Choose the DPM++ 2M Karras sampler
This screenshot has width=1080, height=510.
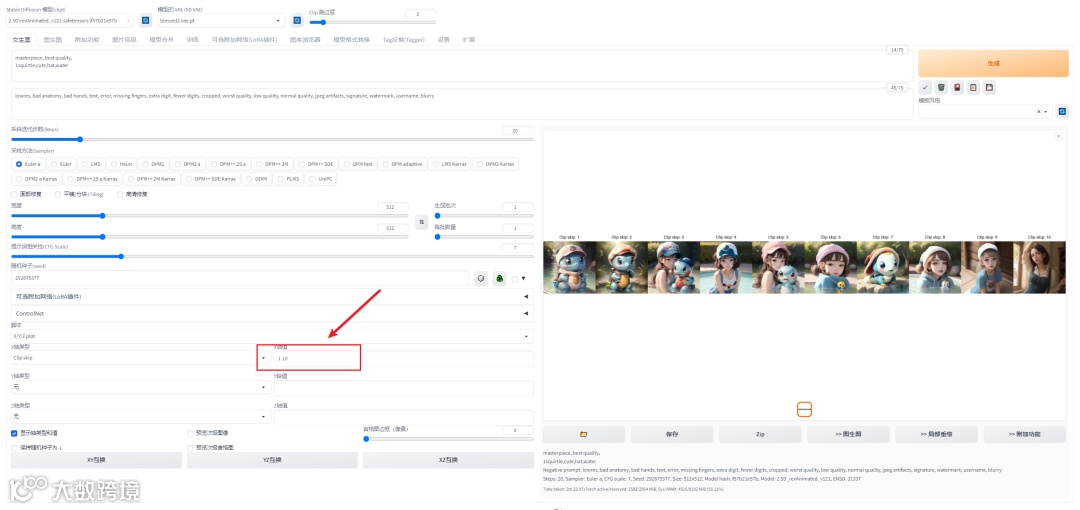tap(151, 178)
